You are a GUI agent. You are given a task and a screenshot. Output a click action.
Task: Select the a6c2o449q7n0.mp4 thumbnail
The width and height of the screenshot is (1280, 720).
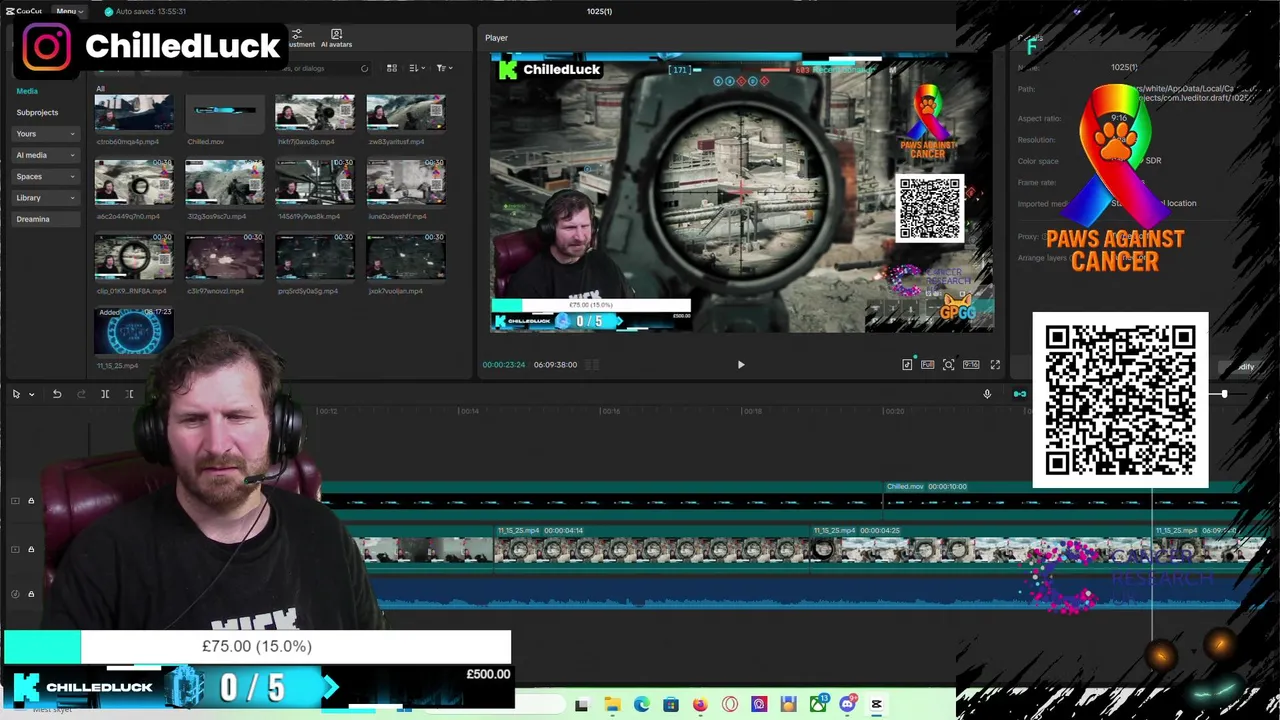tap(134, 181)
